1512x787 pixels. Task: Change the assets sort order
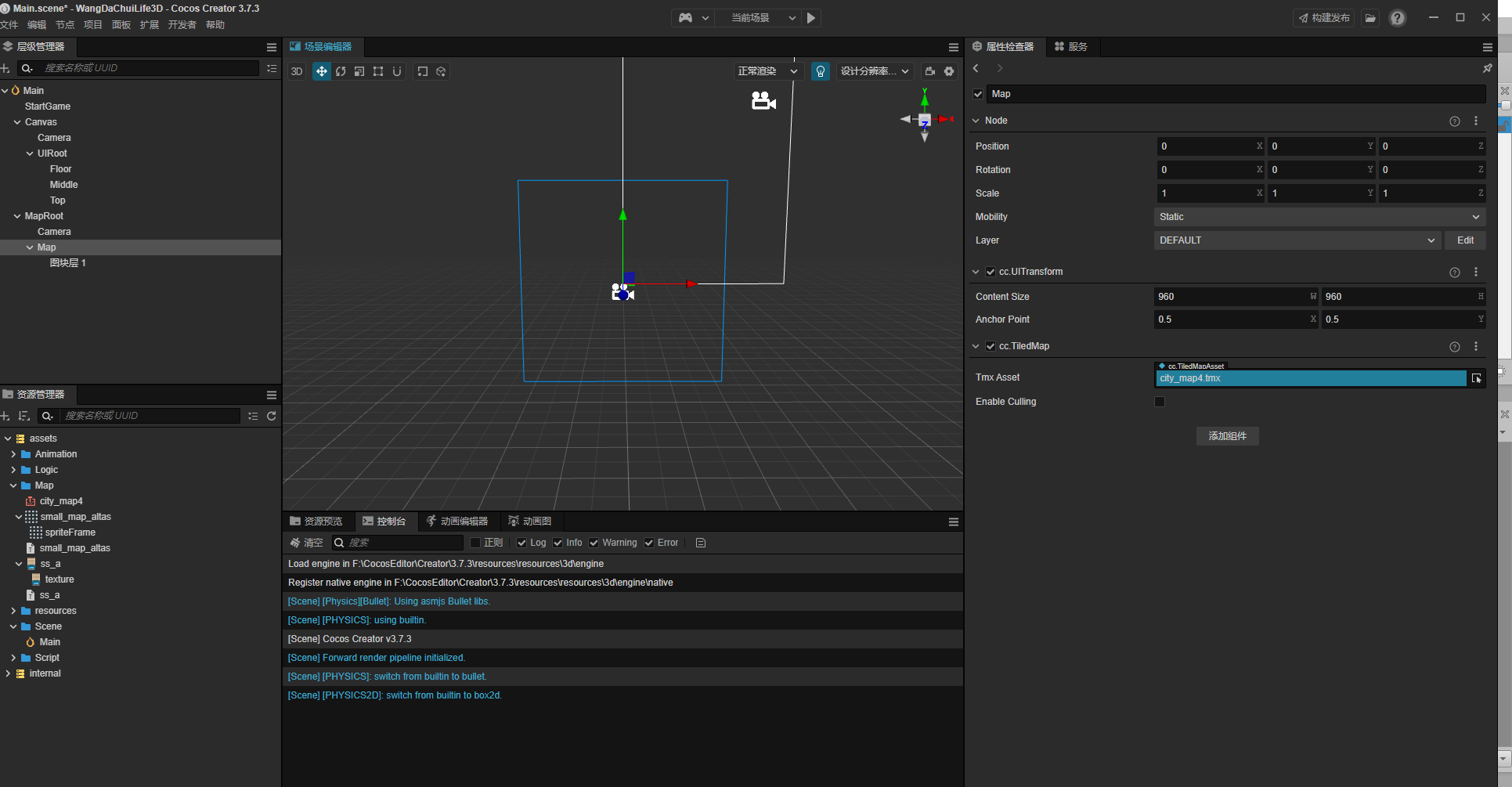coord(24,416)
